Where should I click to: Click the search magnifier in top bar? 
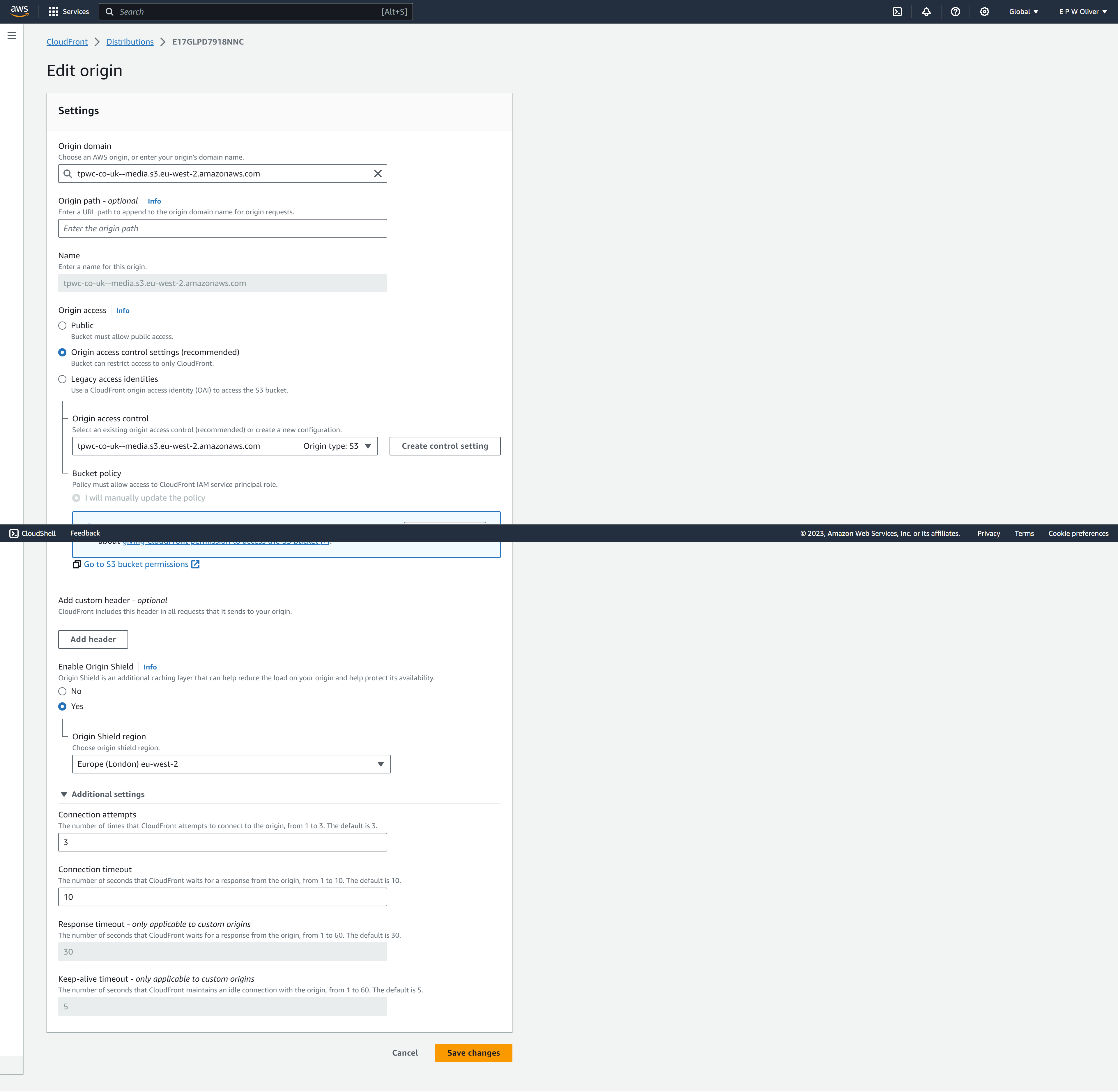pos(109,11)
